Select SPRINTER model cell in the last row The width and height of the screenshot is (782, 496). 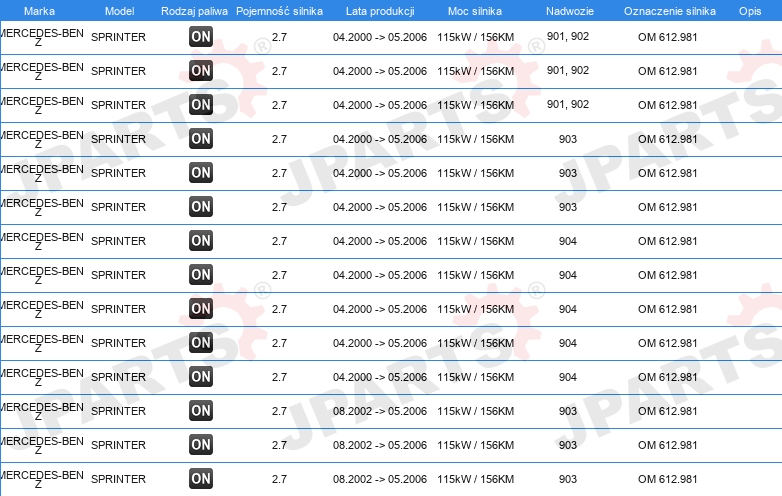point(118,479)
